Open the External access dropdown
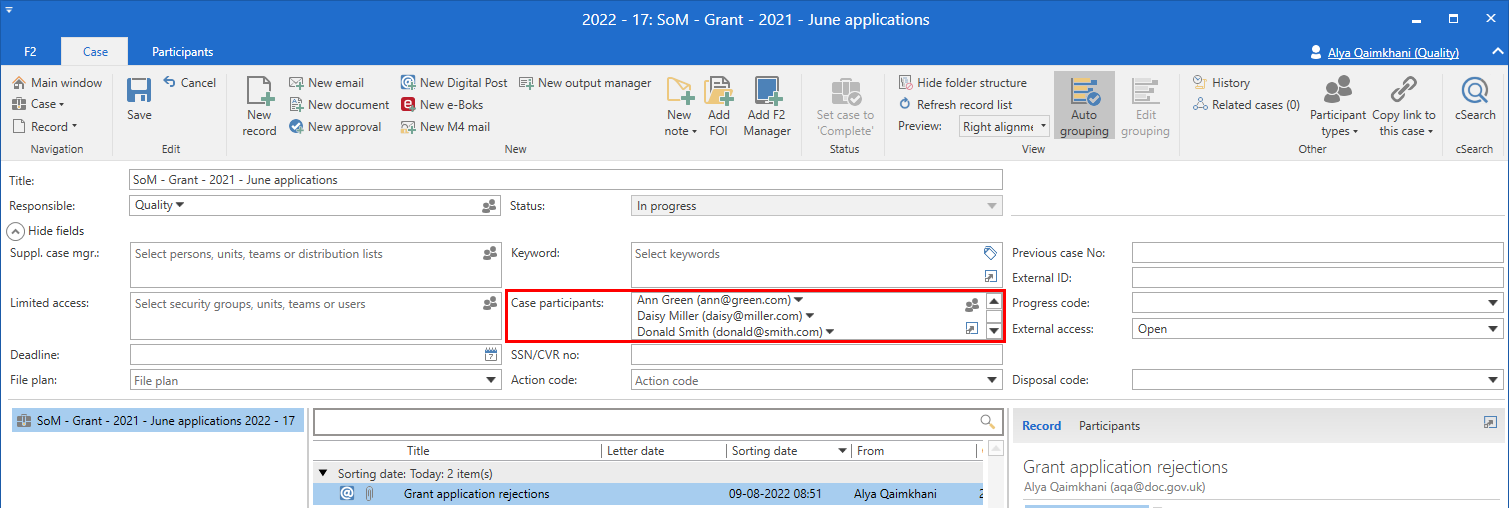The height and width of the screenshot is (508, 1509). [x=1494, y=329]
